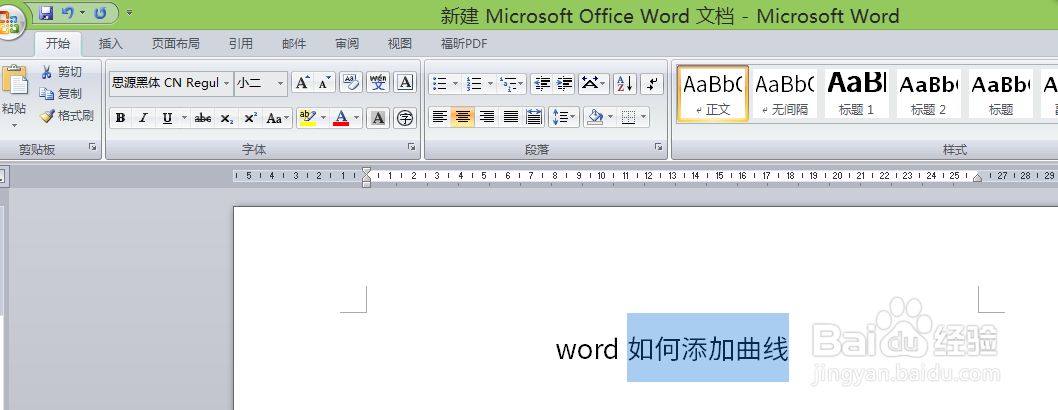Open the Customize Quick Access Toolbar arrow
Viewport: 1058px width, 410px height.
[x=129, y=13]
